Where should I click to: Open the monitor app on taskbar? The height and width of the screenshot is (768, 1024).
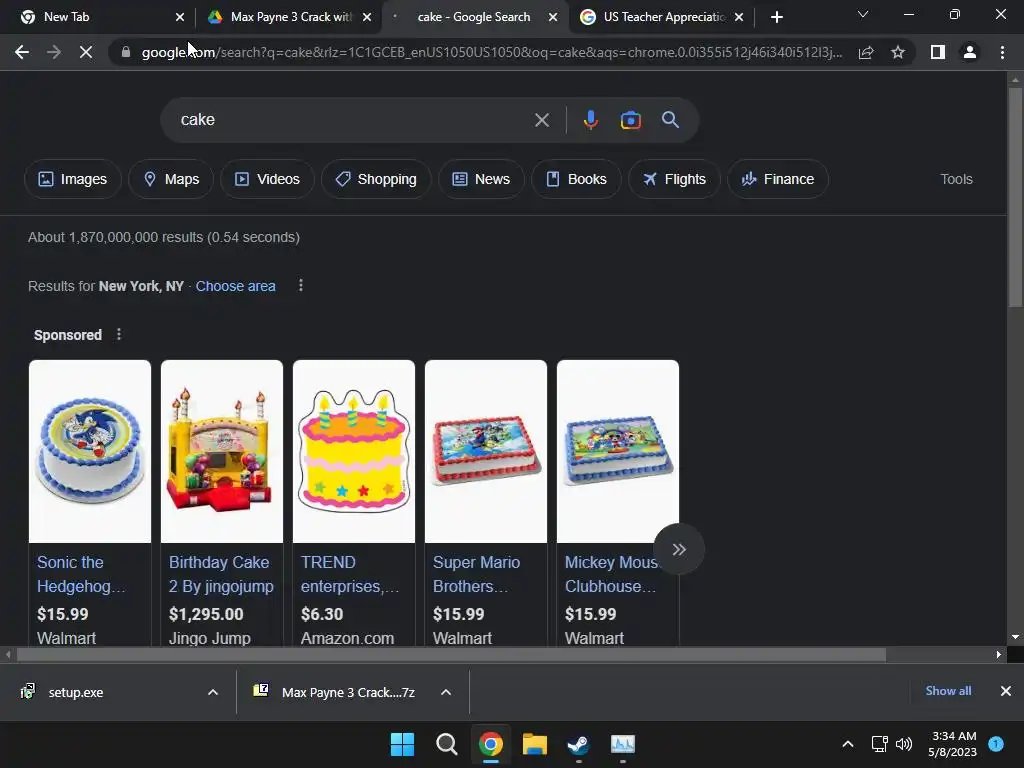(x=623, y=744)
